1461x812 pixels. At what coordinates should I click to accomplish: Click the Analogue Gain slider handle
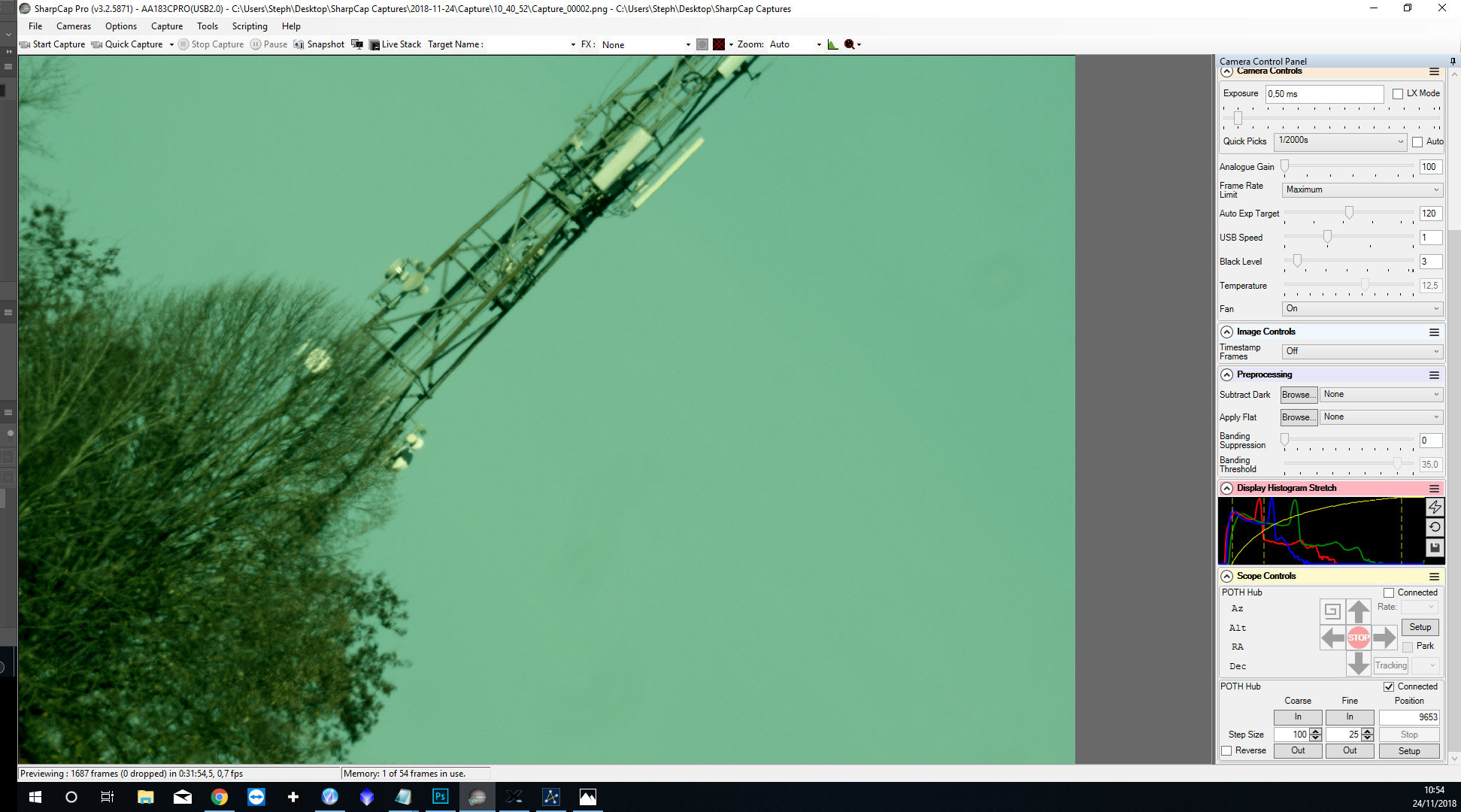[x=1285, y=166]
